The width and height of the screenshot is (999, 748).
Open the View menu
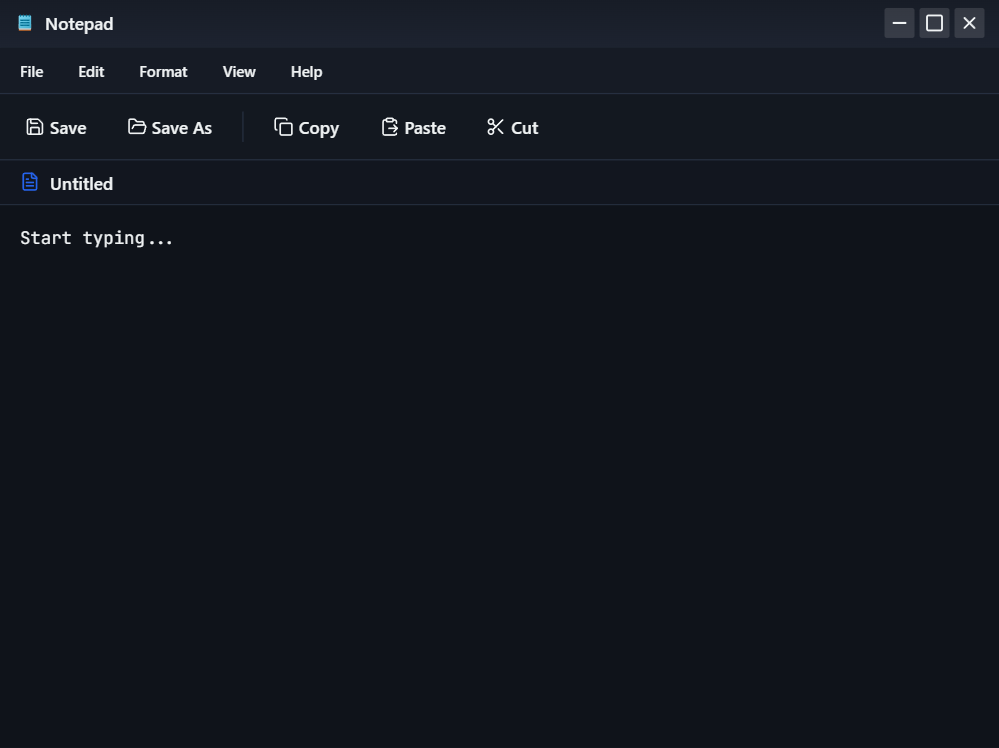[239, 71]
